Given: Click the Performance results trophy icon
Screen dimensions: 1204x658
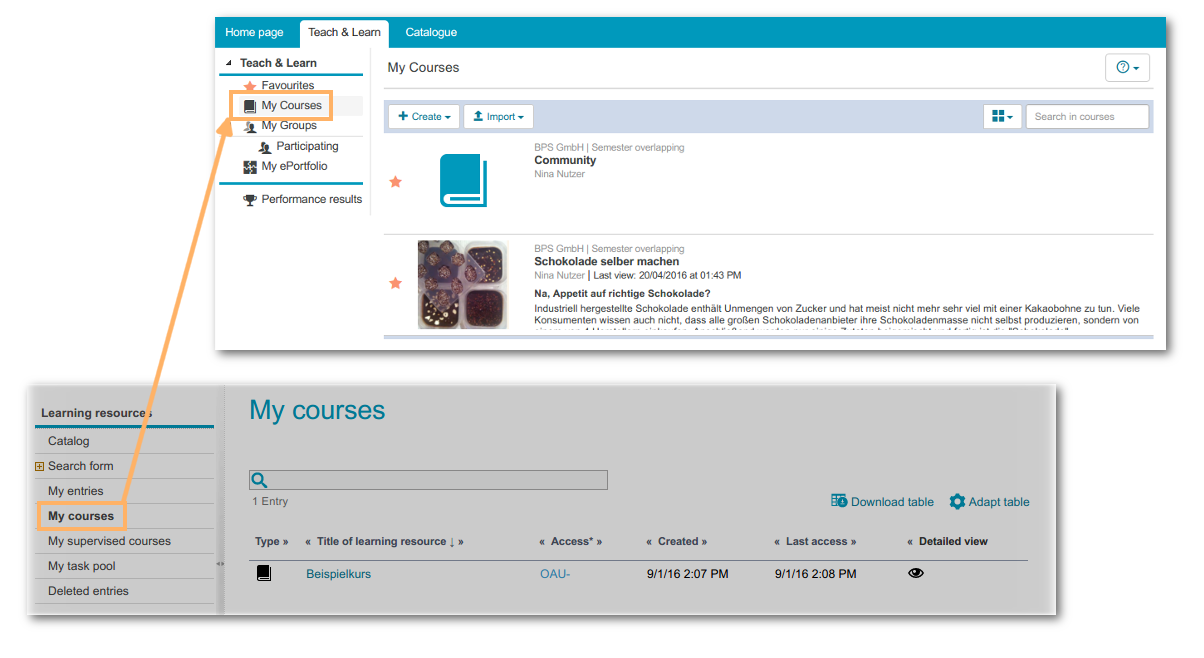Looking at the screenshot, I should pyautogui.click(x=250, y=200).
